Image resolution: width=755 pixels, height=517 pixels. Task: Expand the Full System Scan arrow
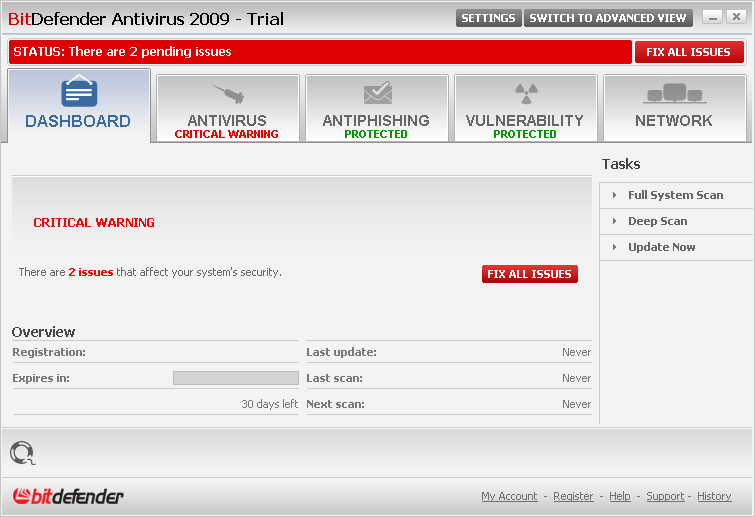(x=614, y=195)
